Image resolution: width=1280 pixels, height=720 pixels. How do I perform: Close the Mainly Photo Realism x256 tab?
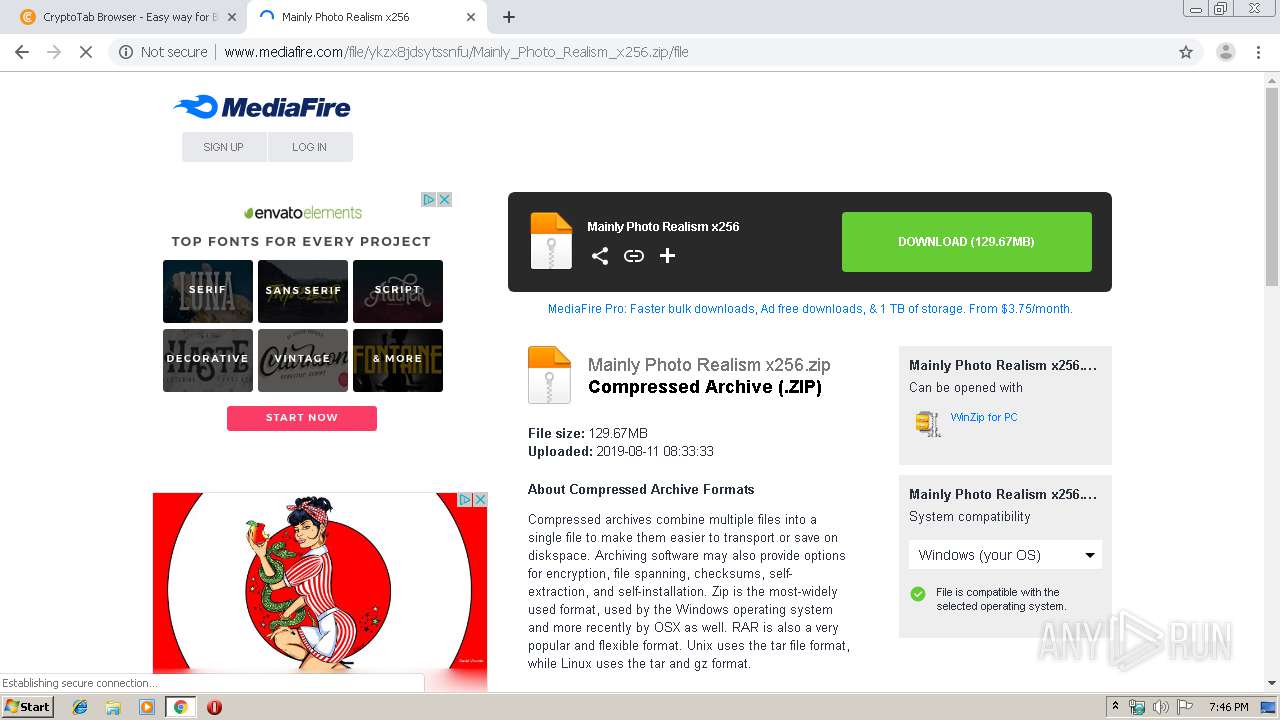[x=471, y=17]
